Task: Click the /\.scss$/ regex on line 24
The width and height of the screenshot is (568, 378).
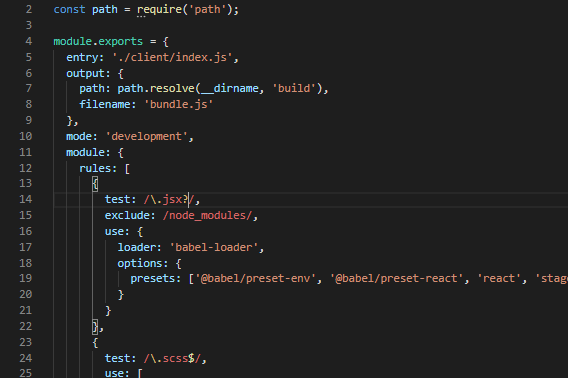Action: pos(172,358)
